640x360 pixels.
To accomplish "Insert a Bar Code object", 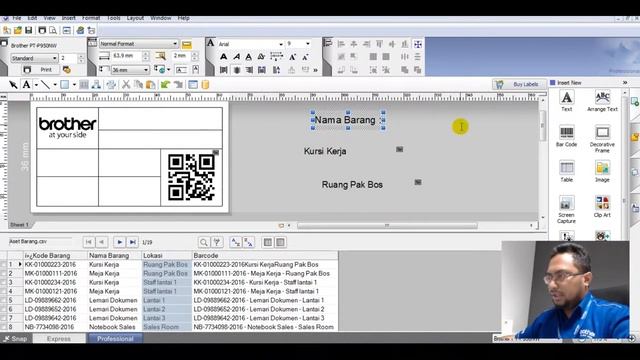I will click(x=567, y=136).
